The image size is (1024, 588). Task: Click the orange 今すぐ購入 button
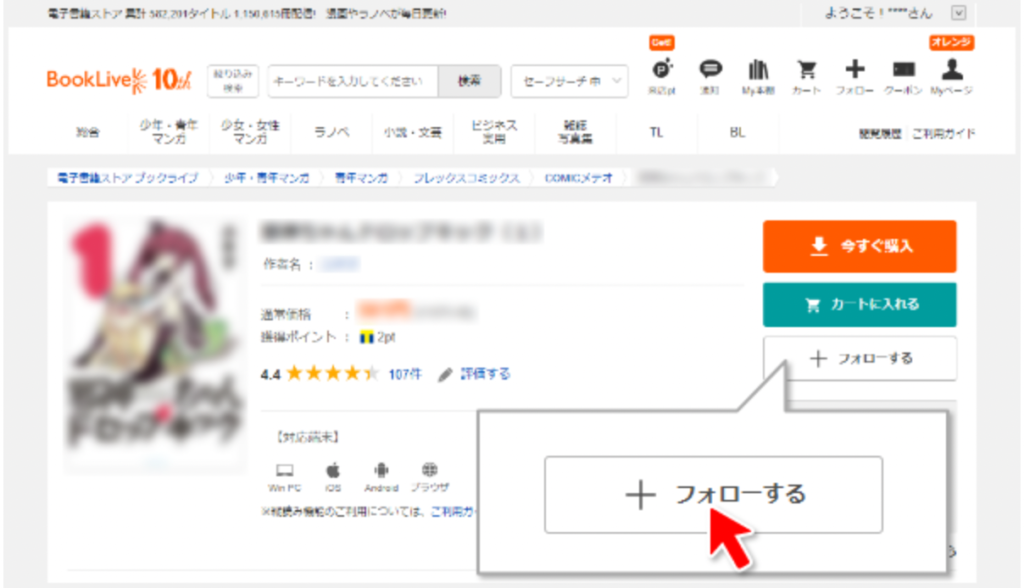pos(859,246)
